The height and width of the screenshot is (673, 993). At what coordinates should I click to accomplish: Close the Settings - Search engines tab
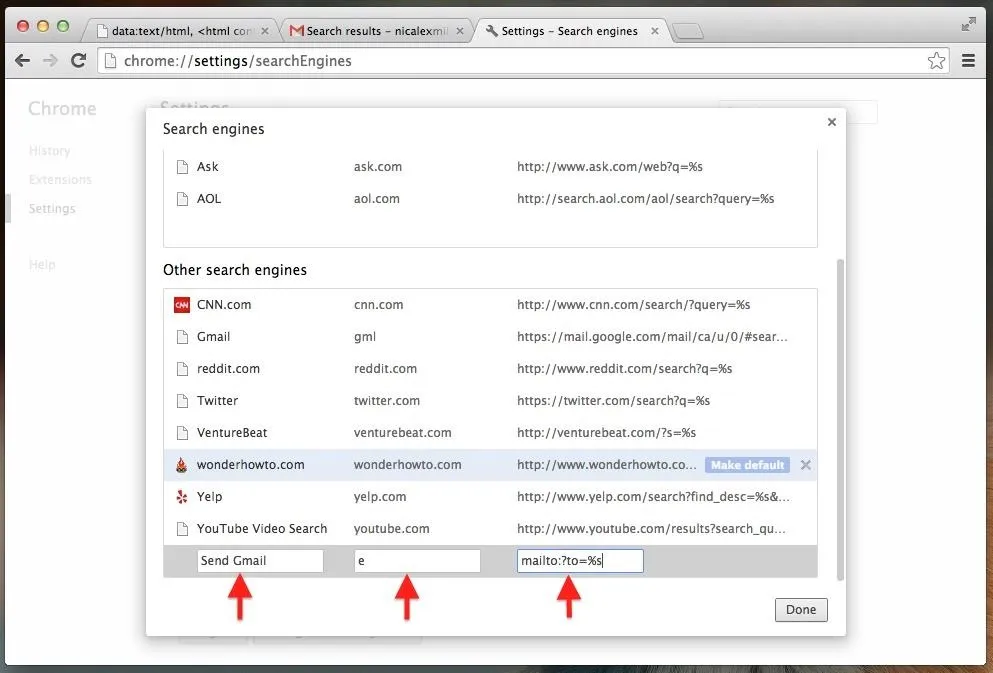655,31
